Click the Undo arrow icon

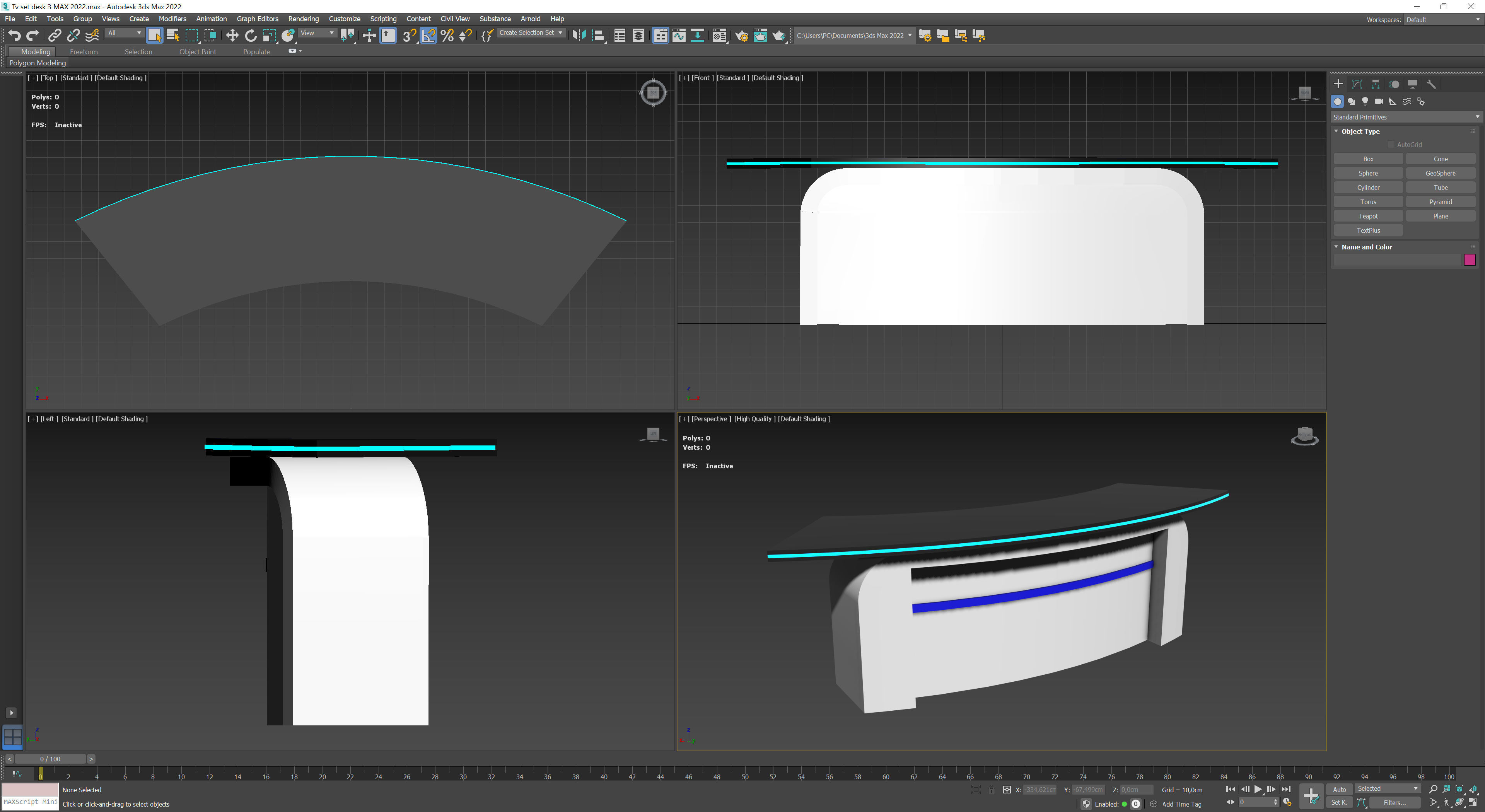click(14, 36)
